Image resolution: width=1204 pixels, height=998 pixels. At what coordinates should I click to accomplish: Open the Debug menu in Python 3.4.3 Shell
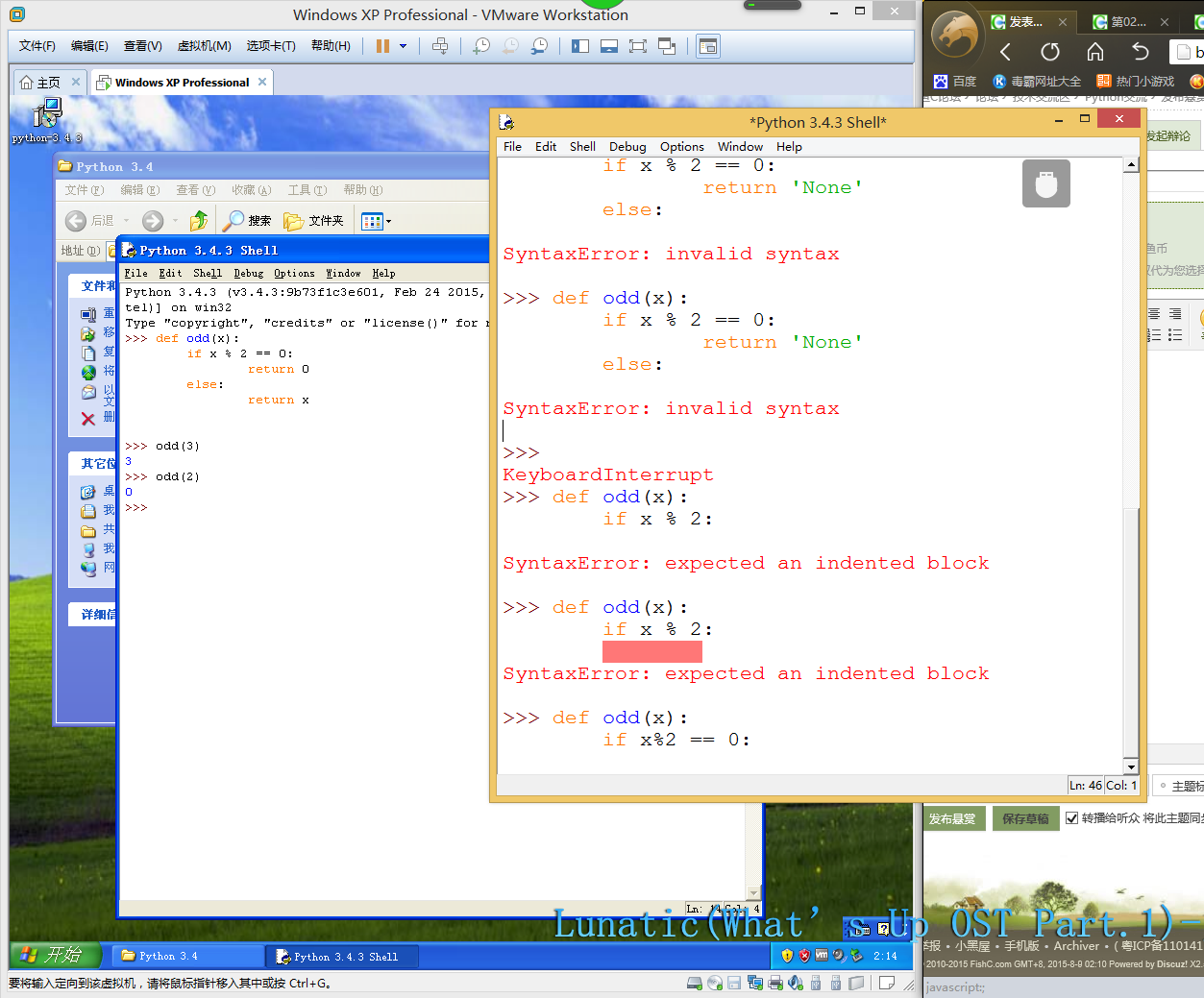point(627,147)
